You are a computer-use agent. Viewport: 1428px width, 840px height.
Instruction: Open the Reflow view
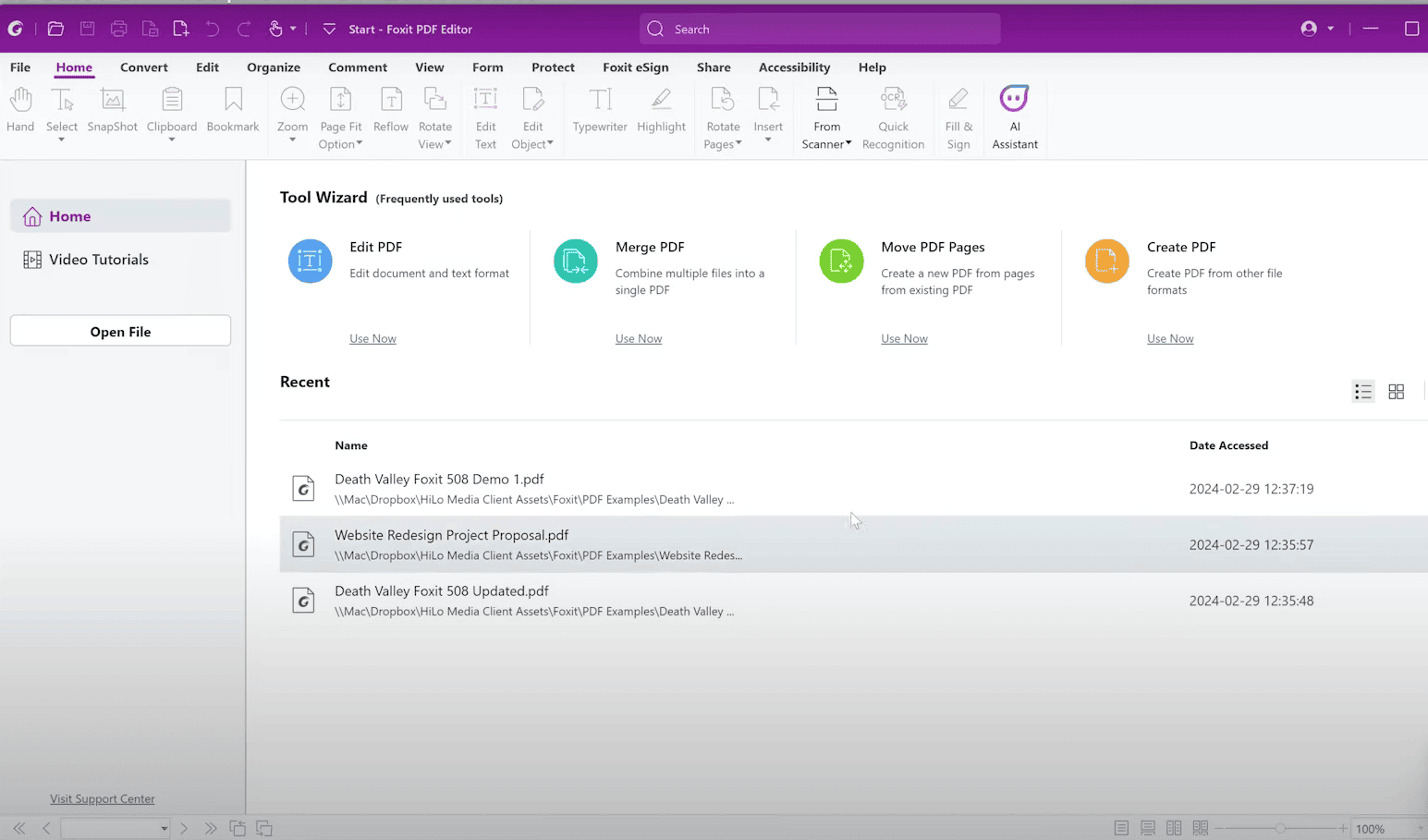pos(390,111)
